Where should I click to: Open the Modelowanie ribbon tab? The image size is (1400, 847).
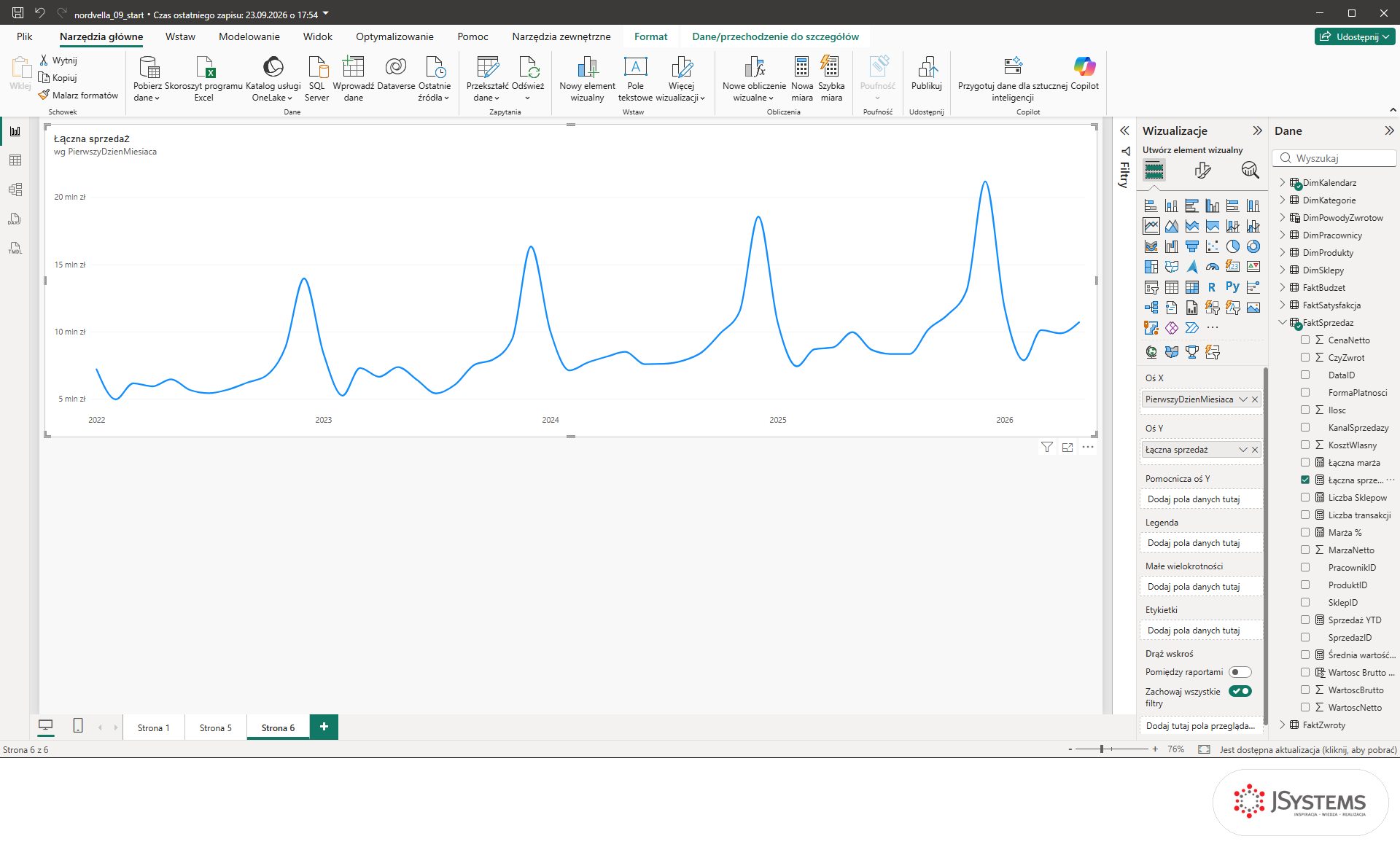click(249, 36)
